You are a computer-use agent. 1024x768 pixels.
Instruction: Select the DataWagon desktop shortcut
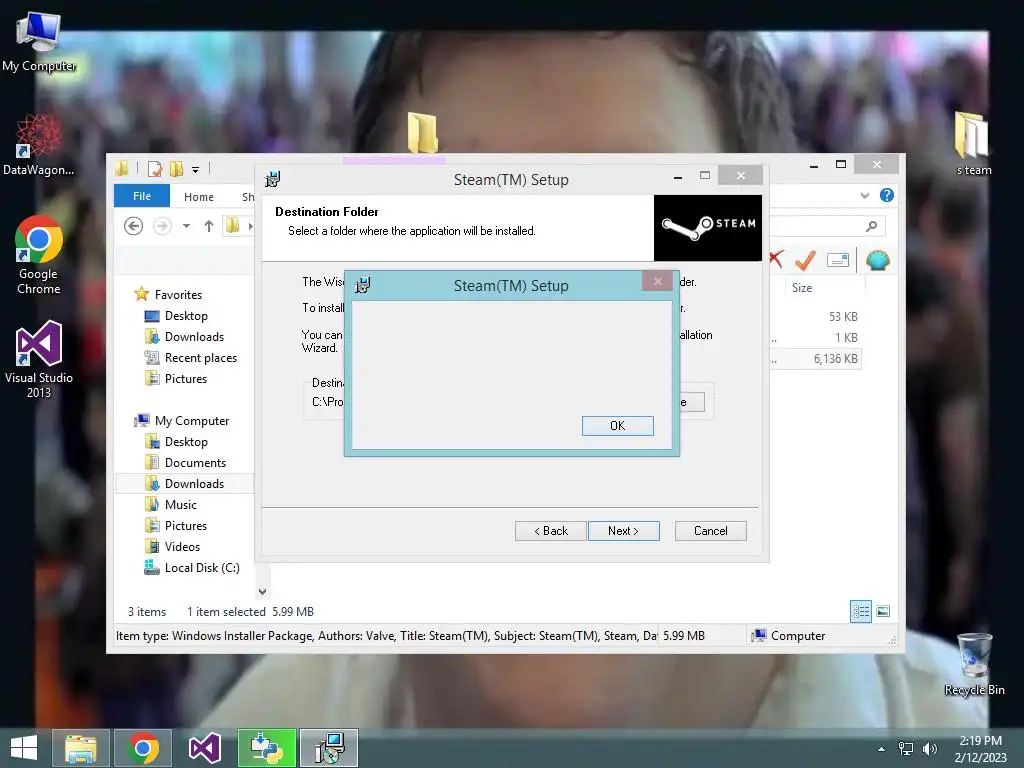[x=39, y=144]
